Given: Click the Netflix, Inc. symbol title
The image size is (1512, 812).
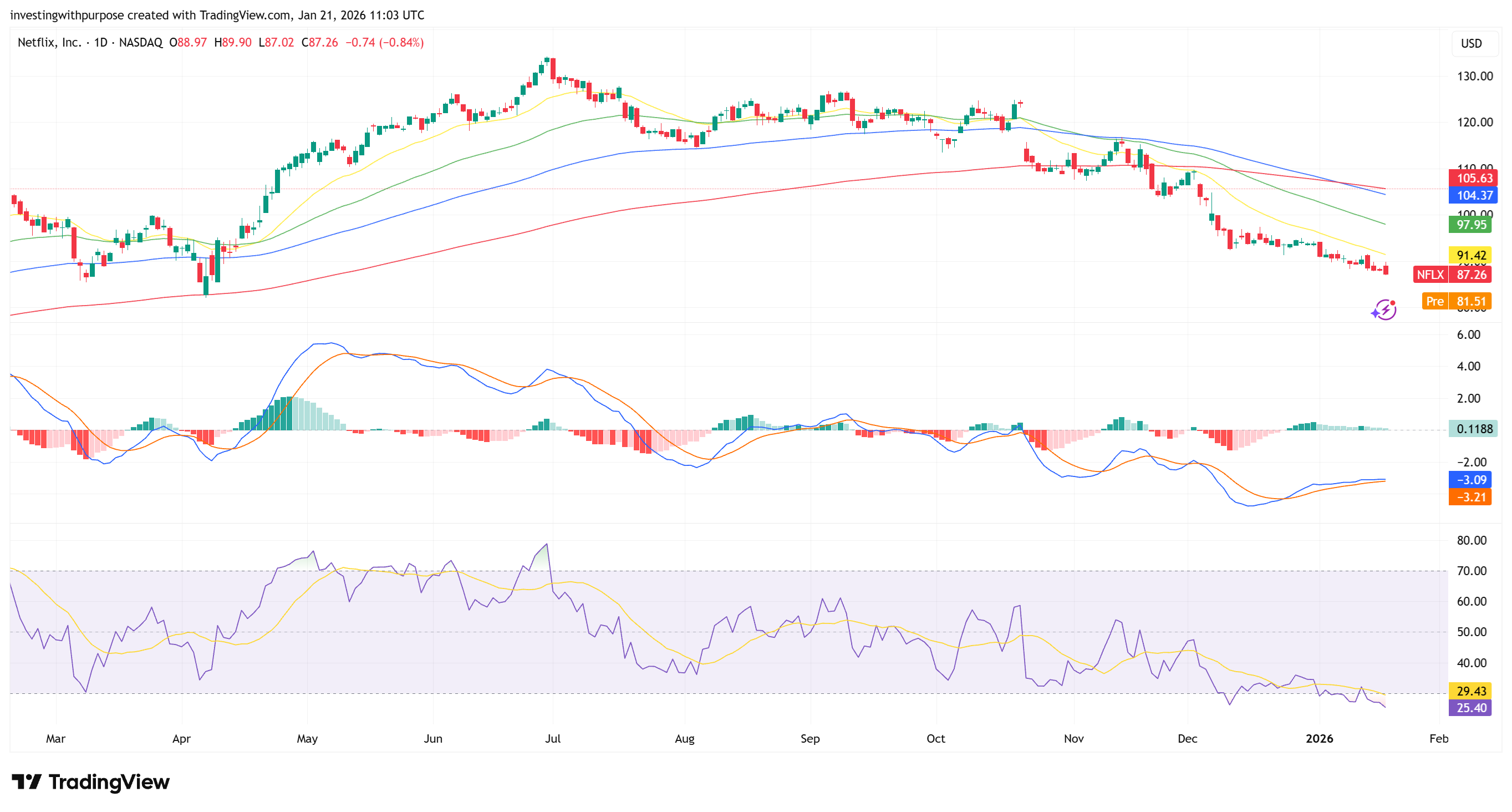Looking at the screenshot, I should tap(49, 42).
